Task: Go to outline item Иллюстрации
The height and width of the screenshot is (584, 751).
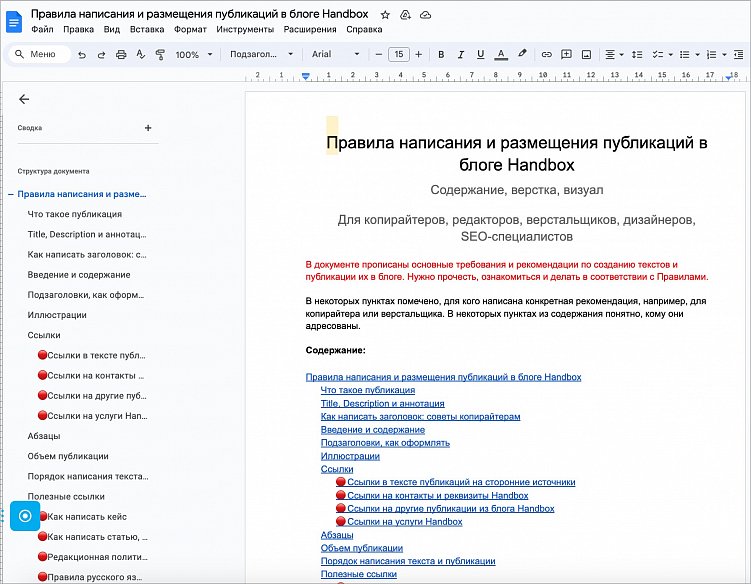Action: point(57,315)
